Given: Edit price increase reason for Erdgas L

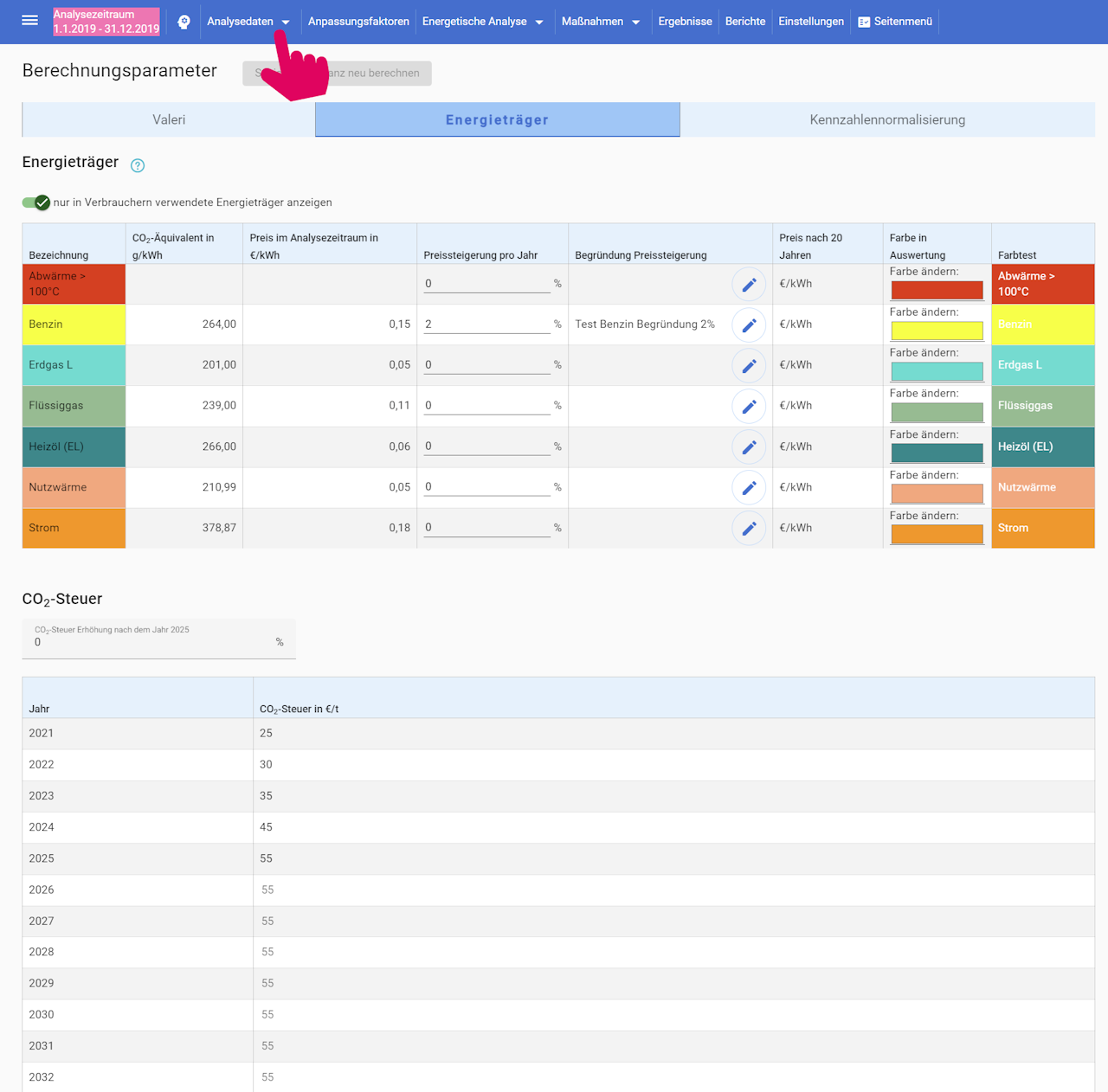Looking at the screenshot, I should [749, 366].
